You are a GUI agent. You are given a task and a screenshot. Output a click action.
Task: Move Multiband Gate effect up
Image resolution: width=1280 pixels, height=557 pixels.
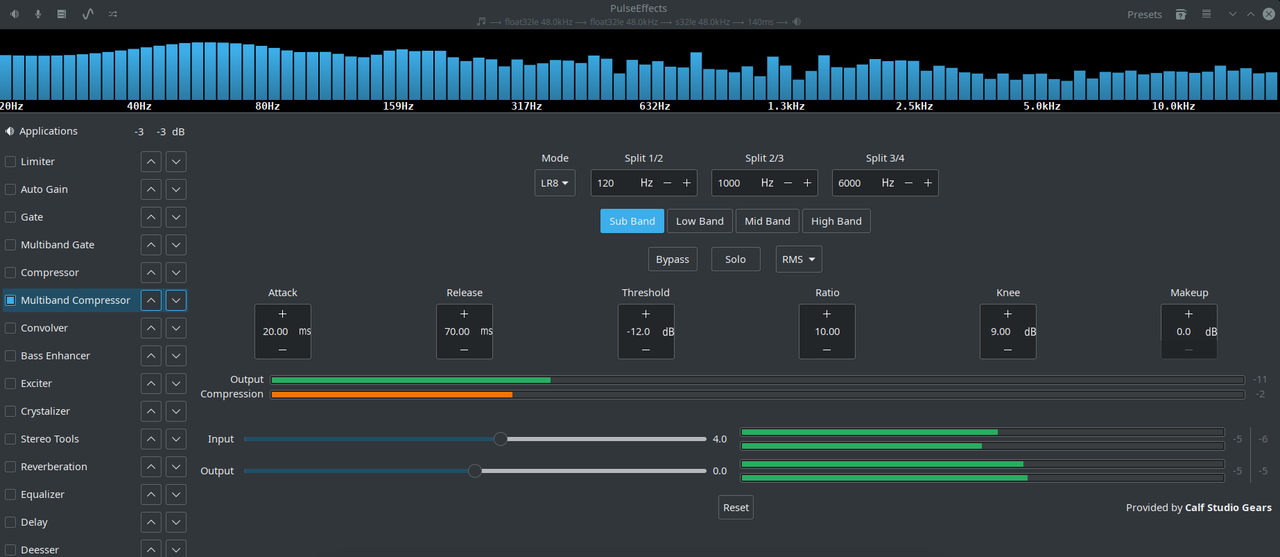150,244
